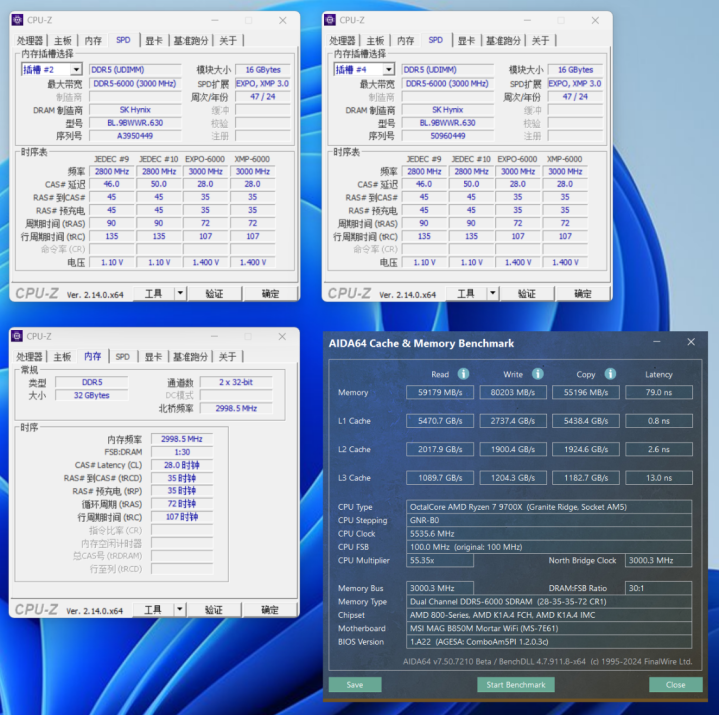Screen dimensions: 719x715
Task: Open 基准跑分 tab in slot #2 window
Action: (191, 40)
